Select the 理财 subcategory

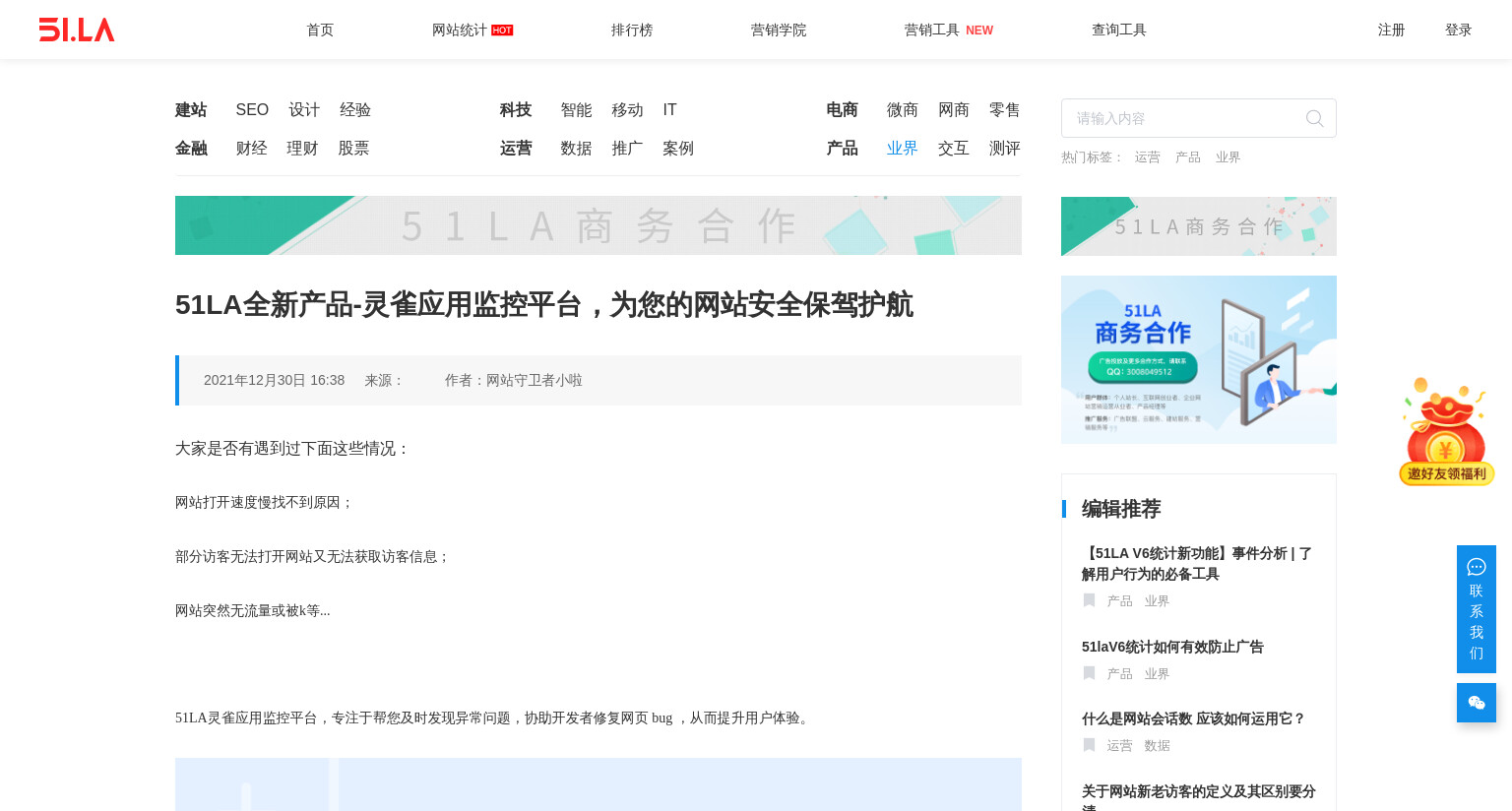302,149
